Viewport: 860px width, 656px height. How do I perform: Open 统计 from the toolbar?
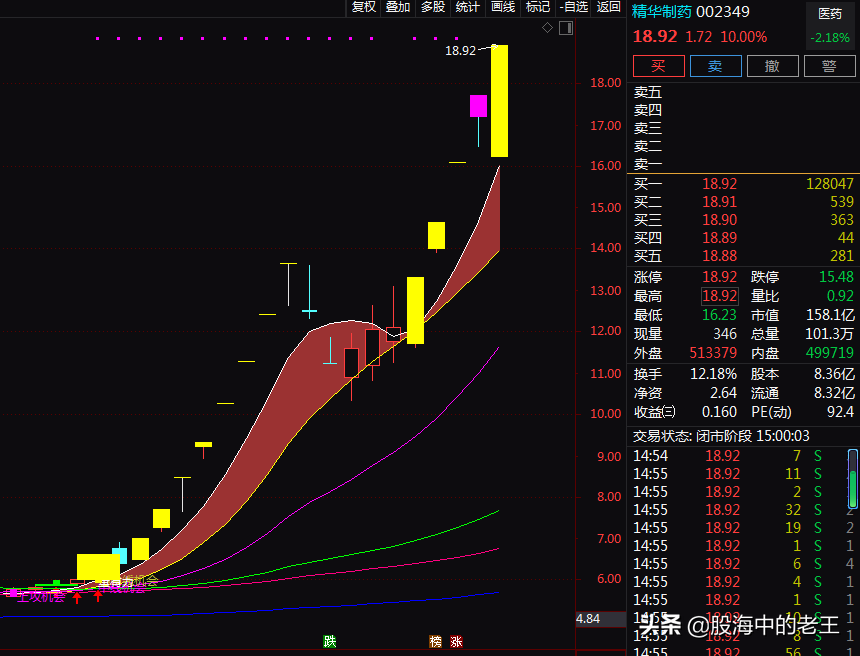coord(467,7)
